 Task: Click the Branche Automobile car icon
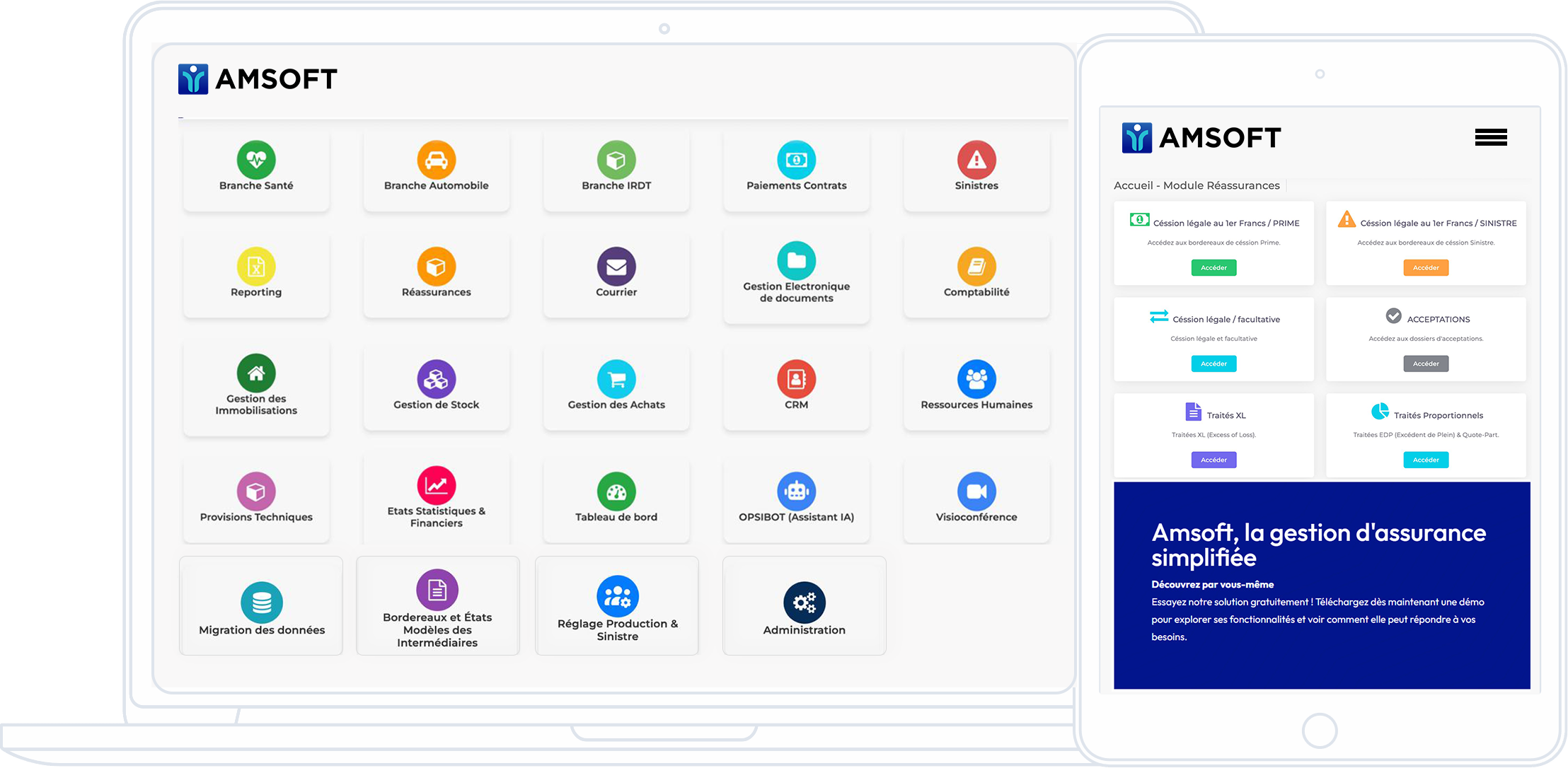click(436, 160)
